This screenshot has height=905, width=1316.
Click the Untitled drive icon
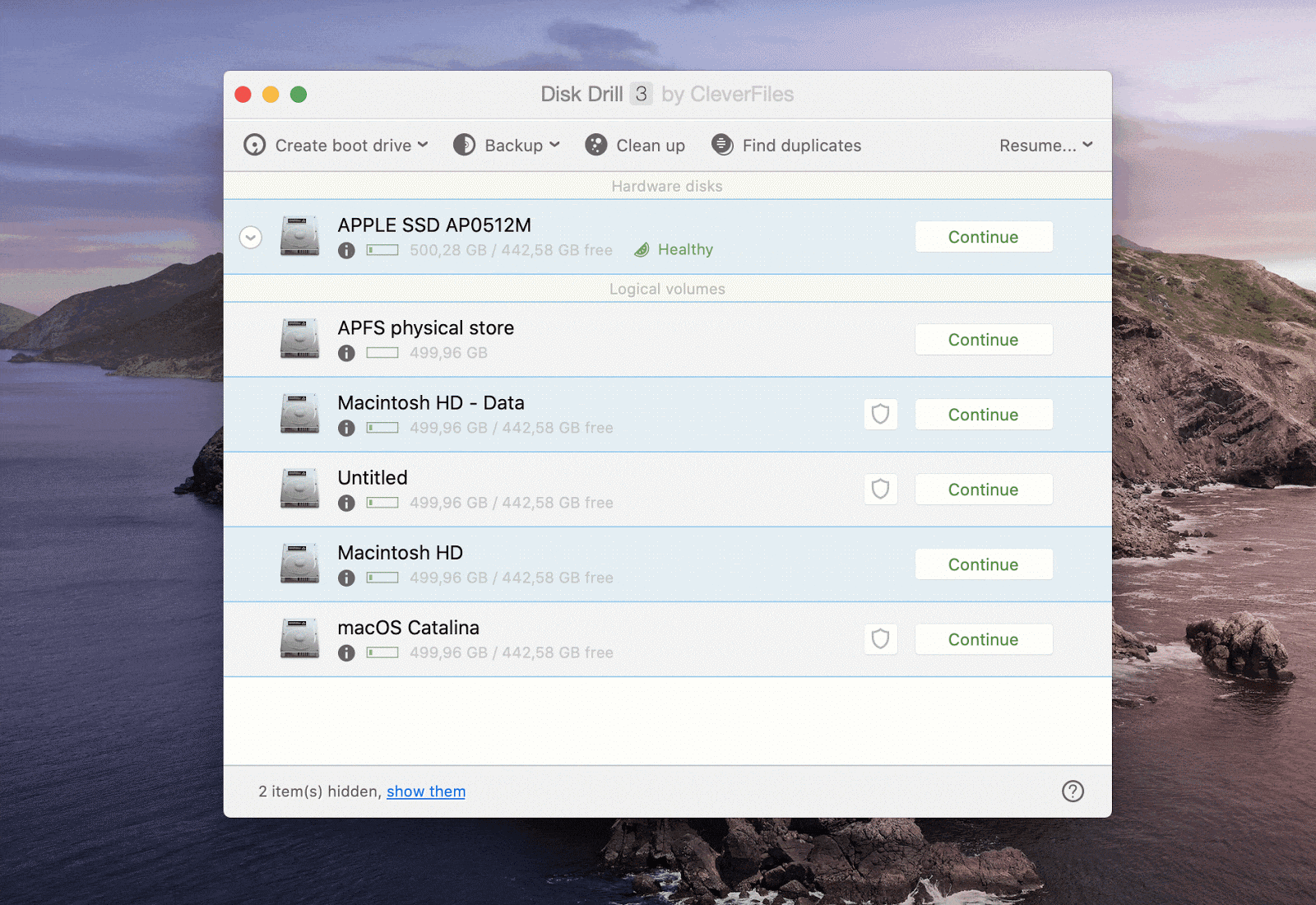click(299, 489)
